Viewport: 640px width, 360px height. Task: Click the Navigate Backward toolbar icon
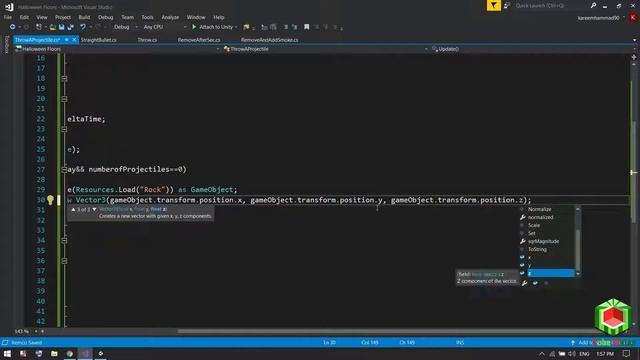point(12,27)
